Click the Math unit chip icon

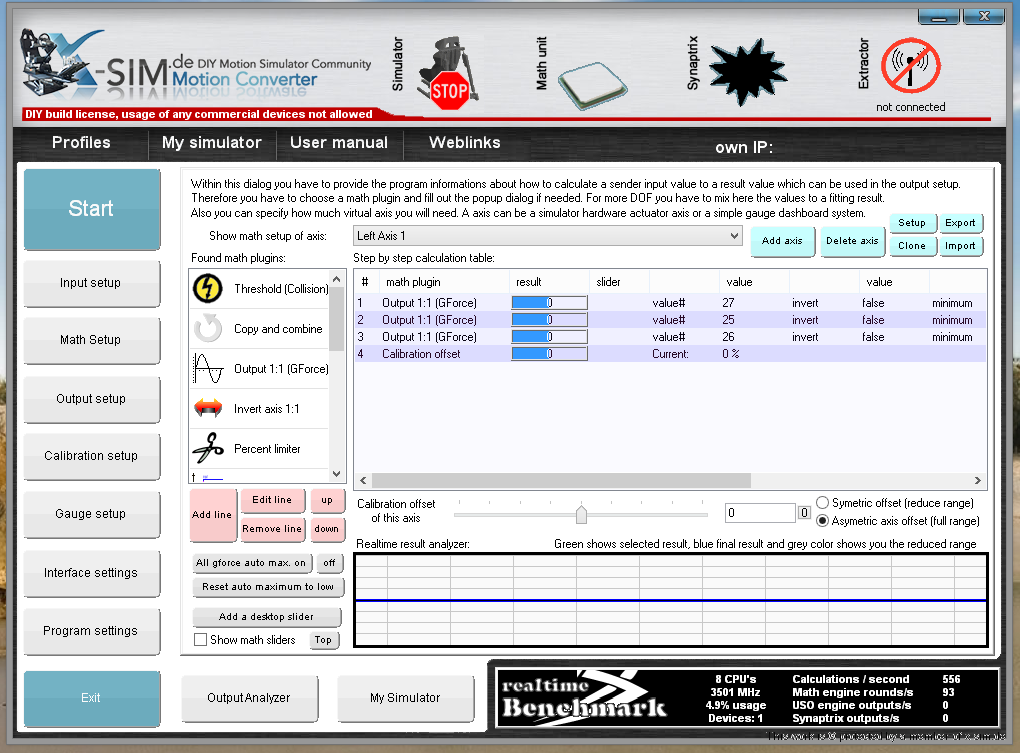[x=592, y=85]
